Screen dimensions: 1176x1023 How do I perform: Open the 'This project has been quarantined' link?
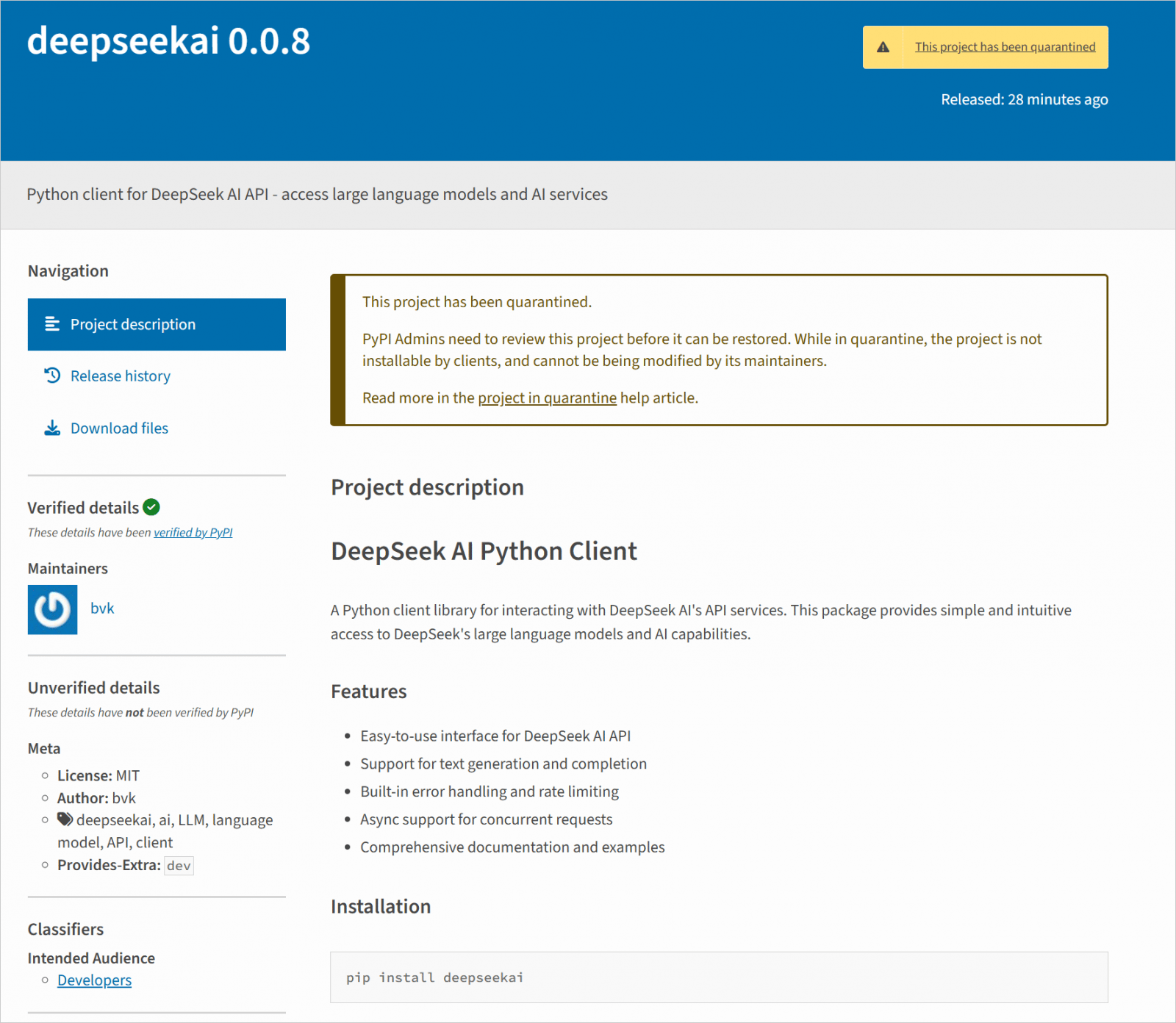click(x=1005, y=47)
